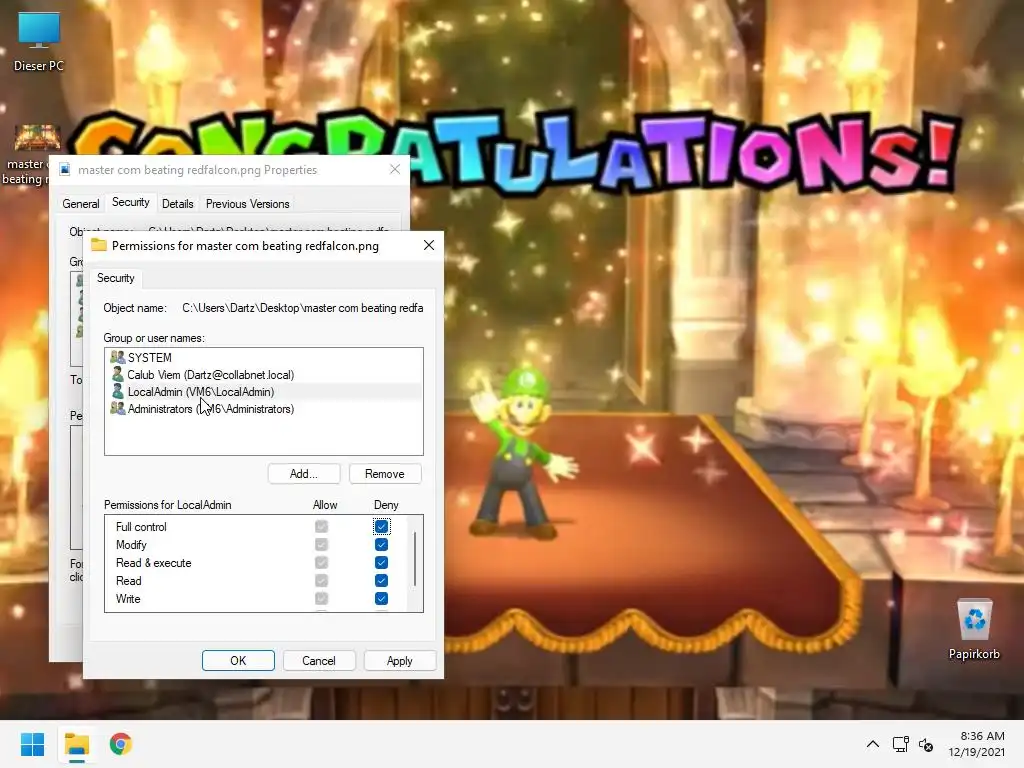
Task: Click the Add... button
Action: 304,473
